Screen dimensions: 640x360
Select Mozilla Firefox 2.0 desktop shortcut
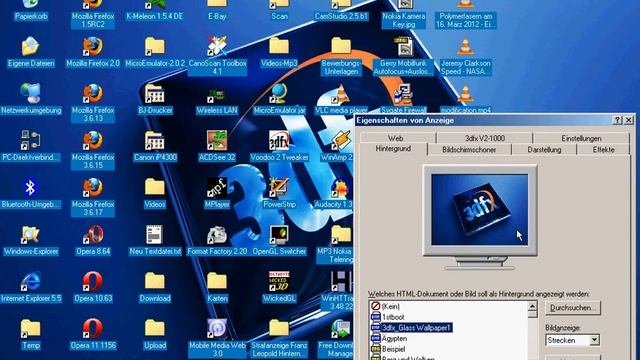coord(93,52)
